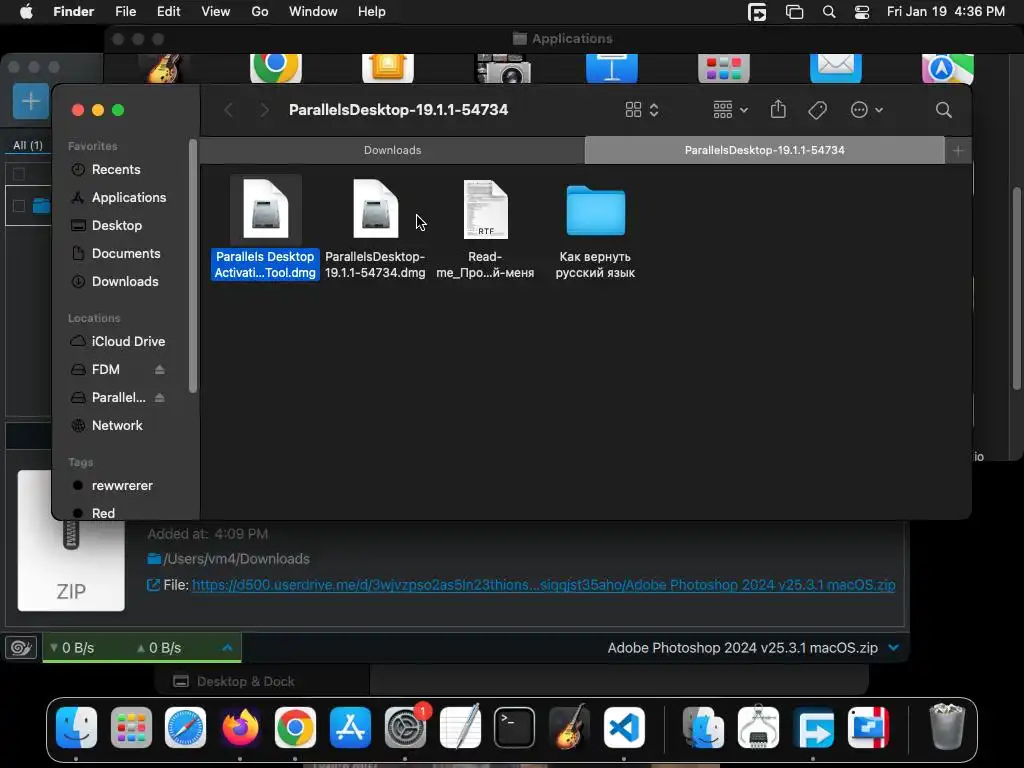
Task: Add a new Finder tab
Action: (958, 151)
